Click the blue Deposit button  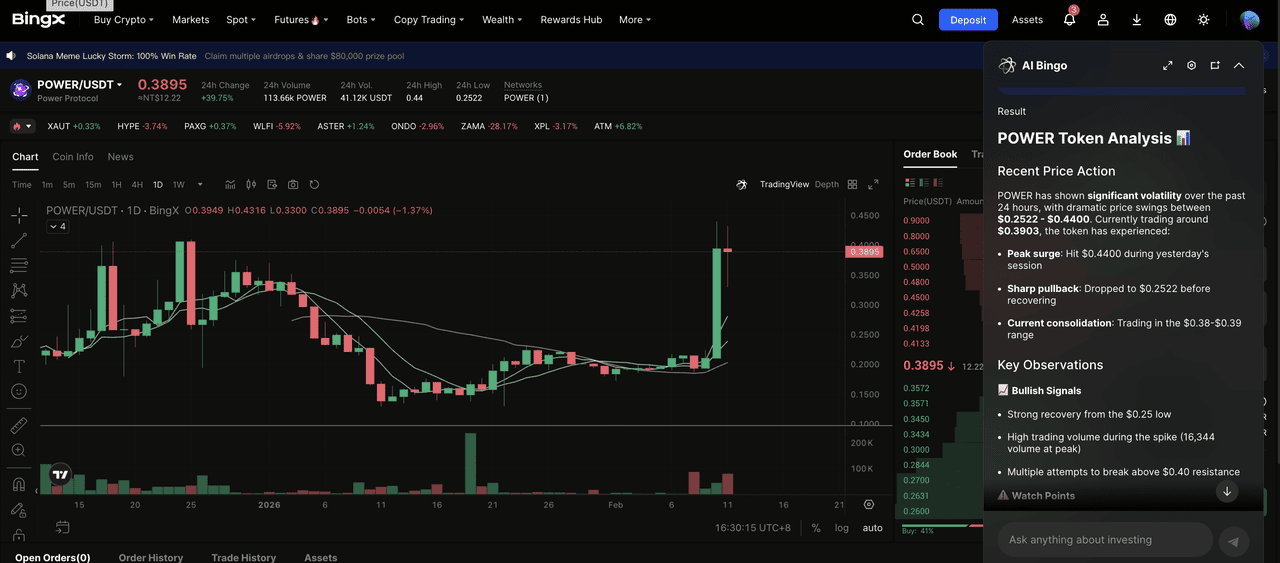click(x=967, y=20)
